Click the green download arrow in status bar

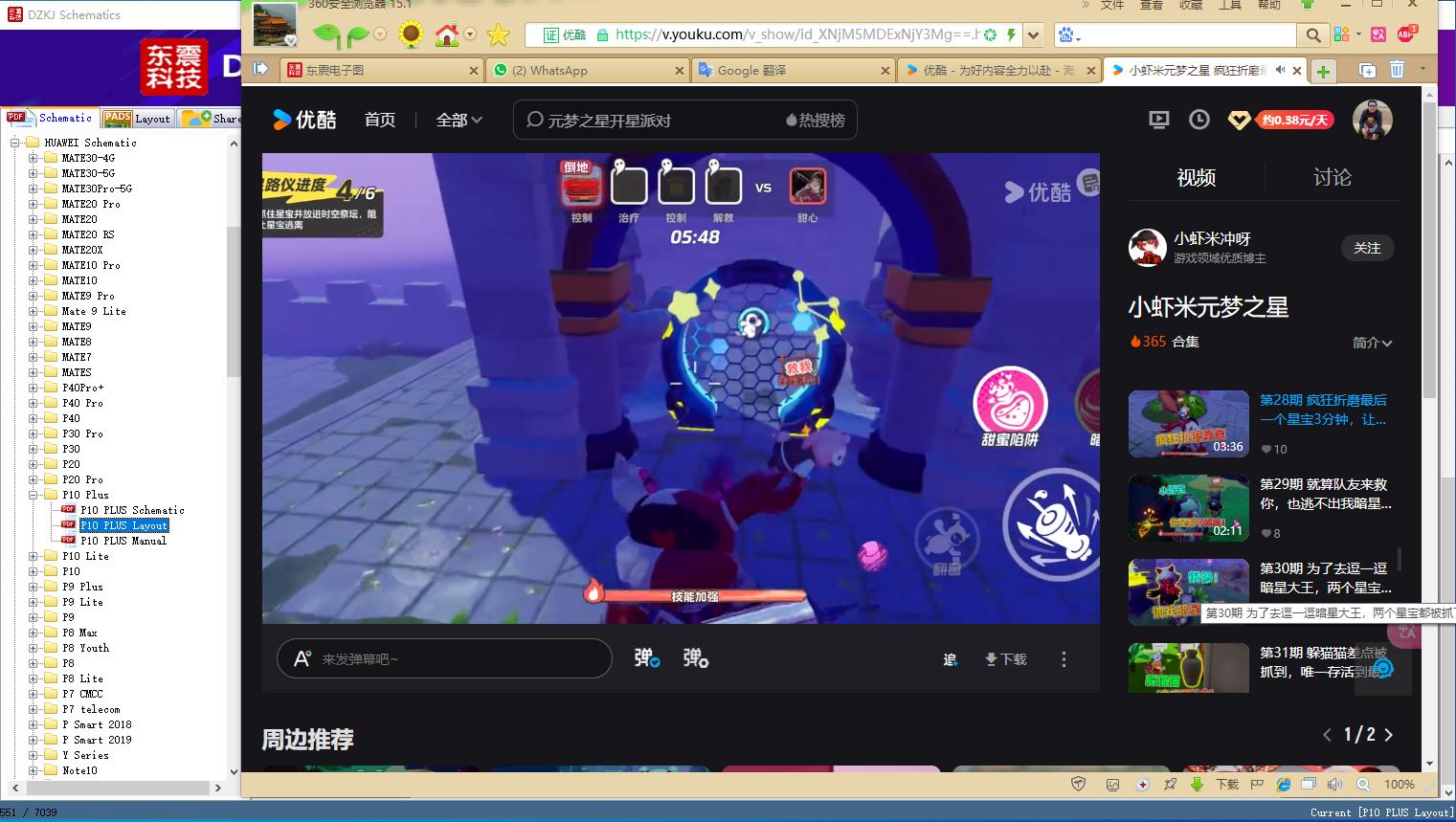[1197, 784]
